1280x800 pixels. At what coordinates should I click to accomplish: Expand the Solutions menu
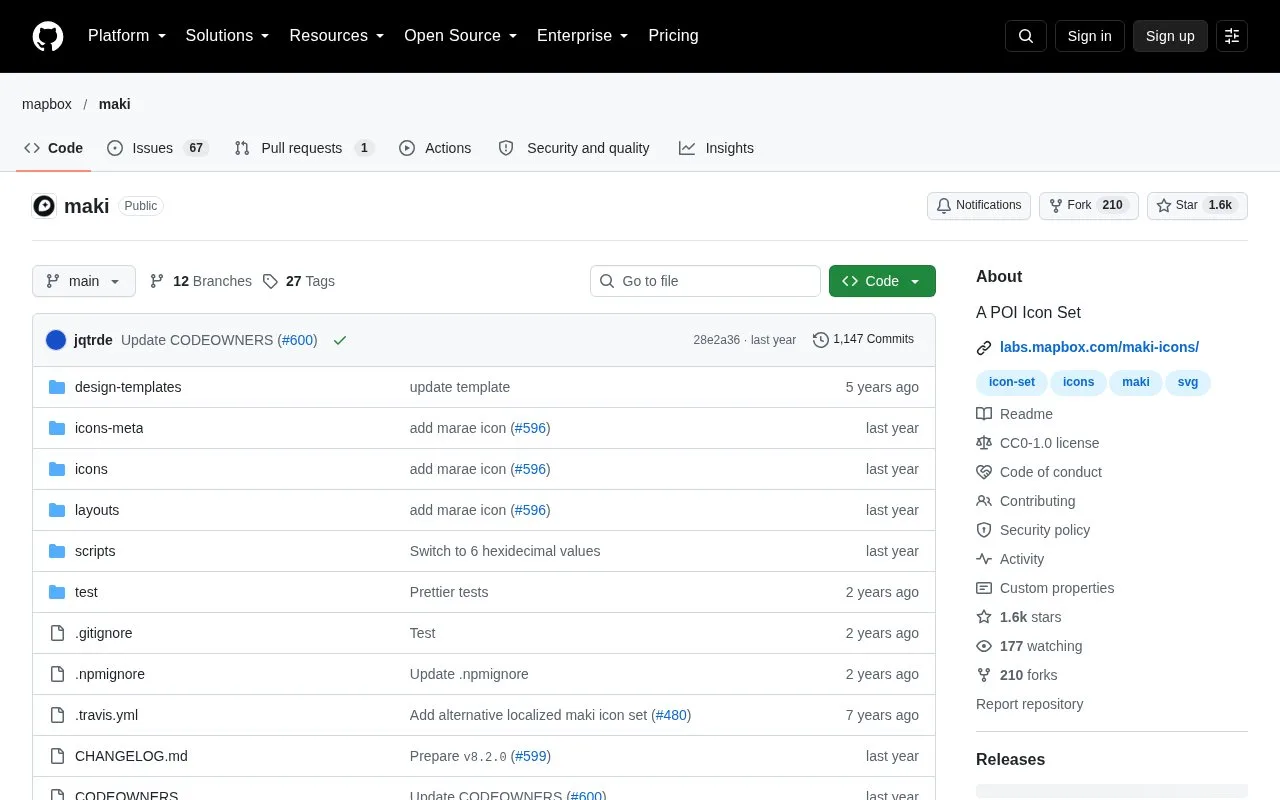228,36
